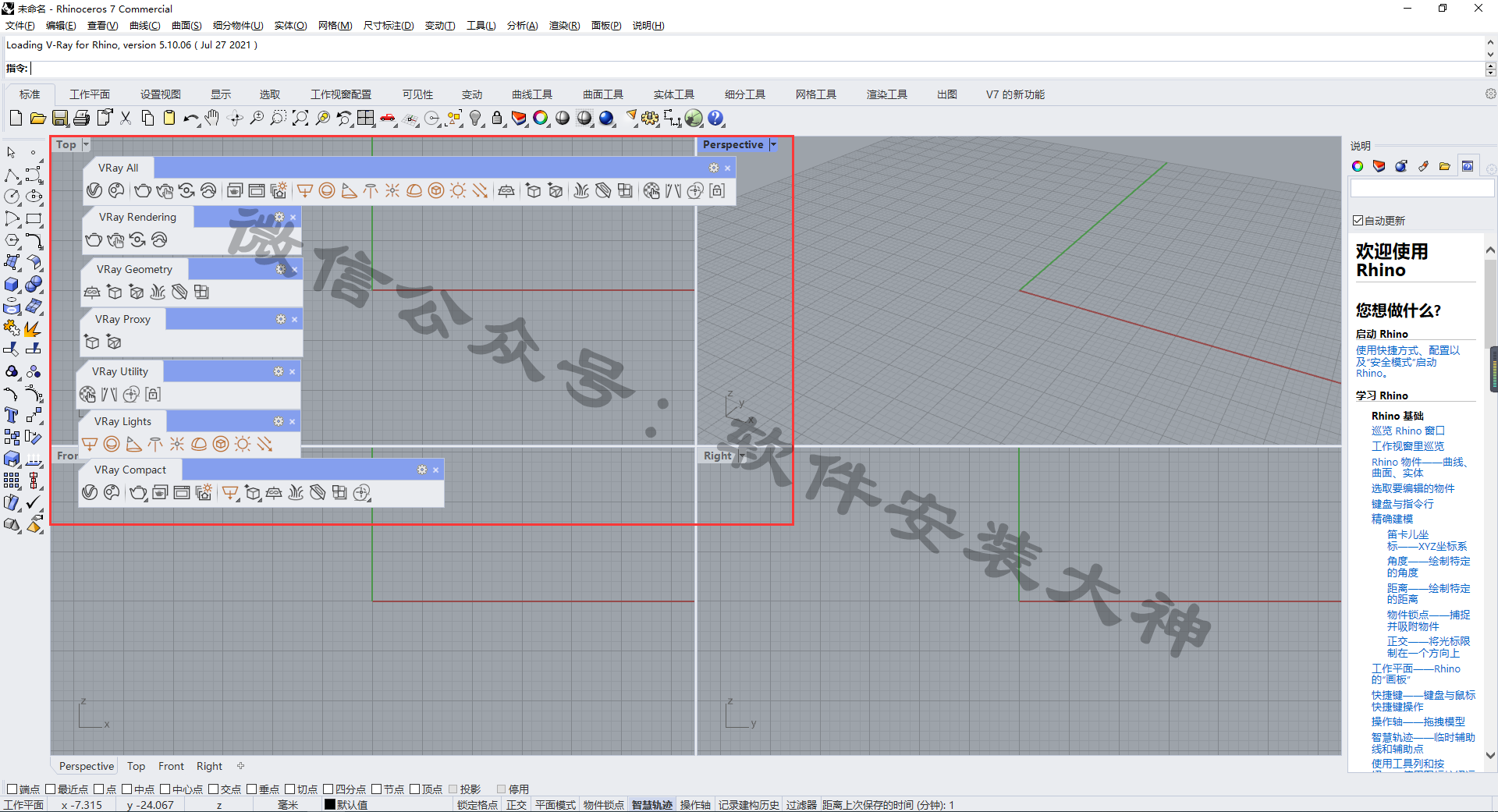Click the red car icon
Image resolution: width=1498 pixels, height=812 pixels.
[388, 119]
